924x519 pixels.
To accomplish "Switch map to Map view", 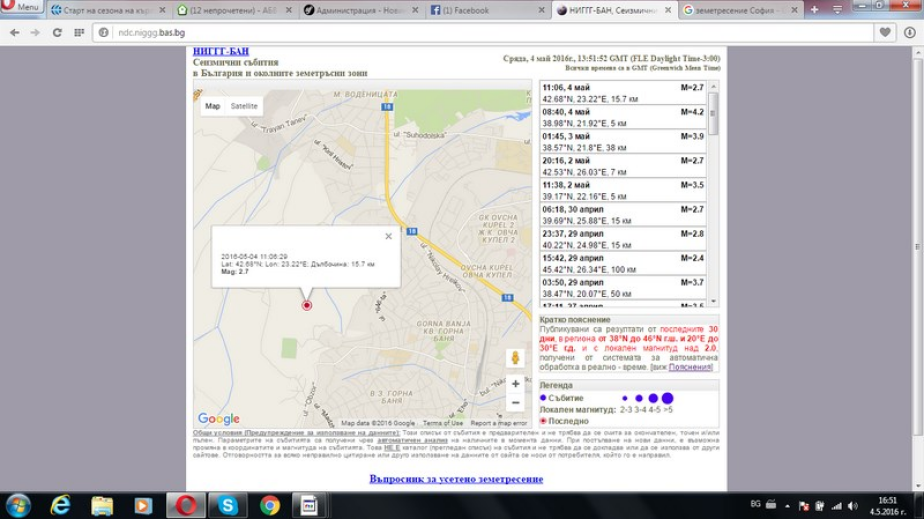I will [213, 106].
